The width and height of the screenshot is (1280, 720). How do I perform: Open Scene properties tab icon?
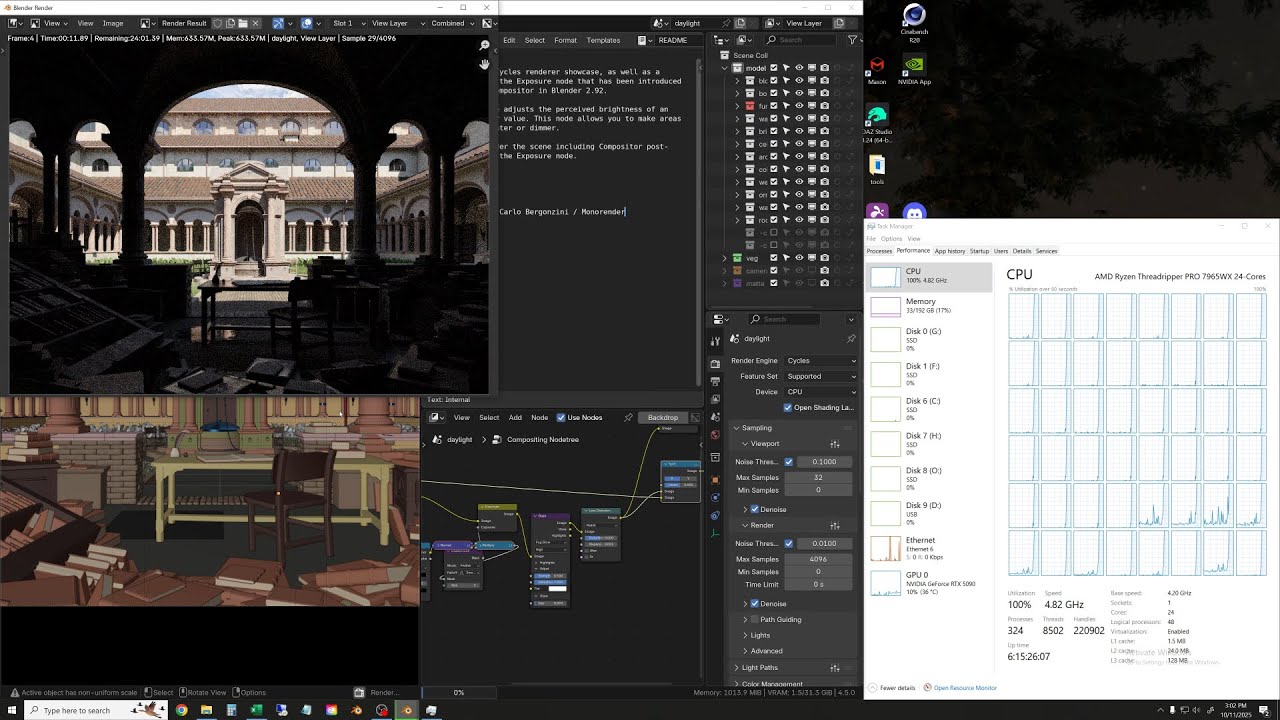[715, 416]
